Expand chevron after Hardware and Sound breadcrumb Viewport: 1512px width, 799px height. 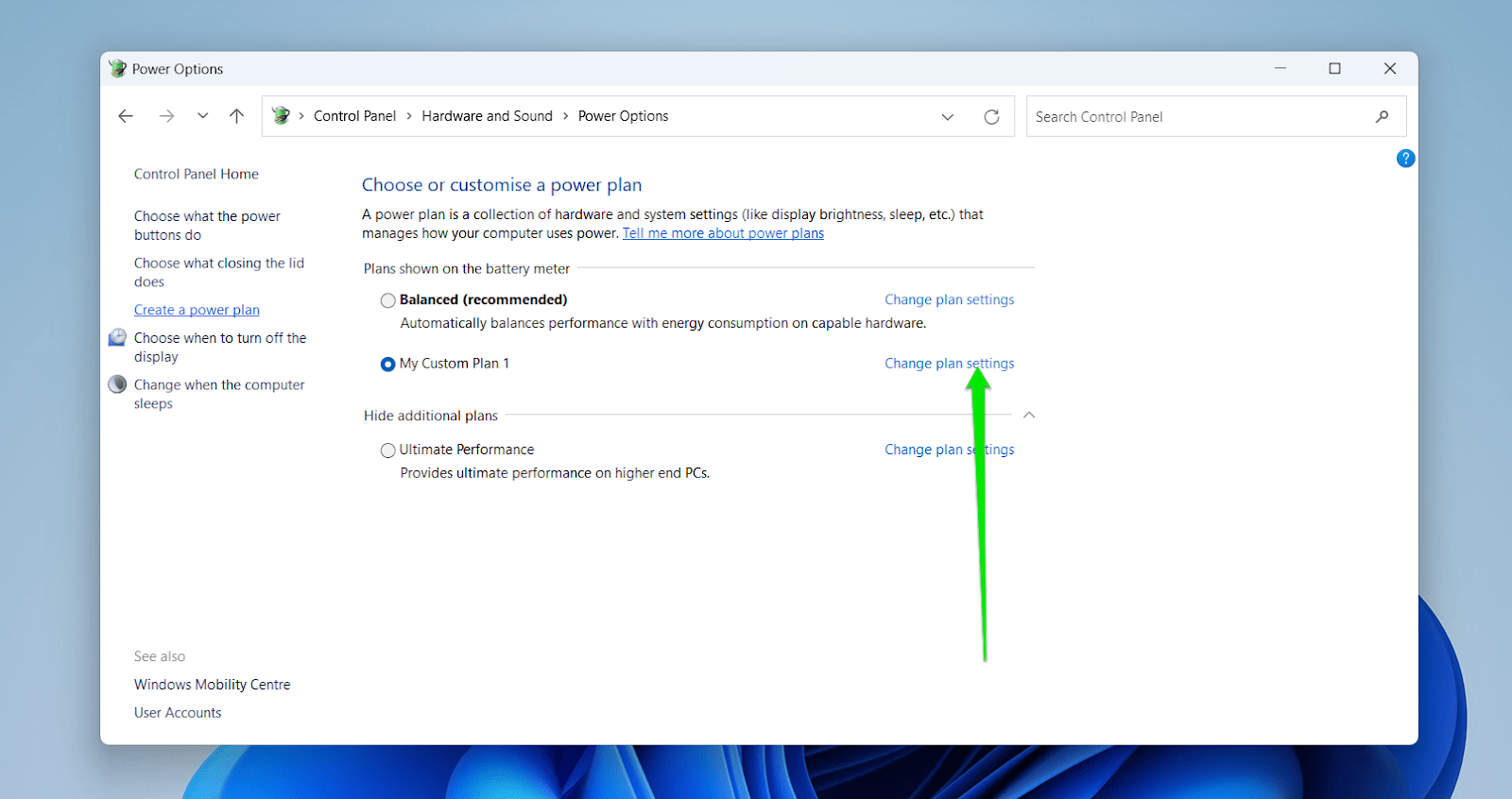(565, 116)
